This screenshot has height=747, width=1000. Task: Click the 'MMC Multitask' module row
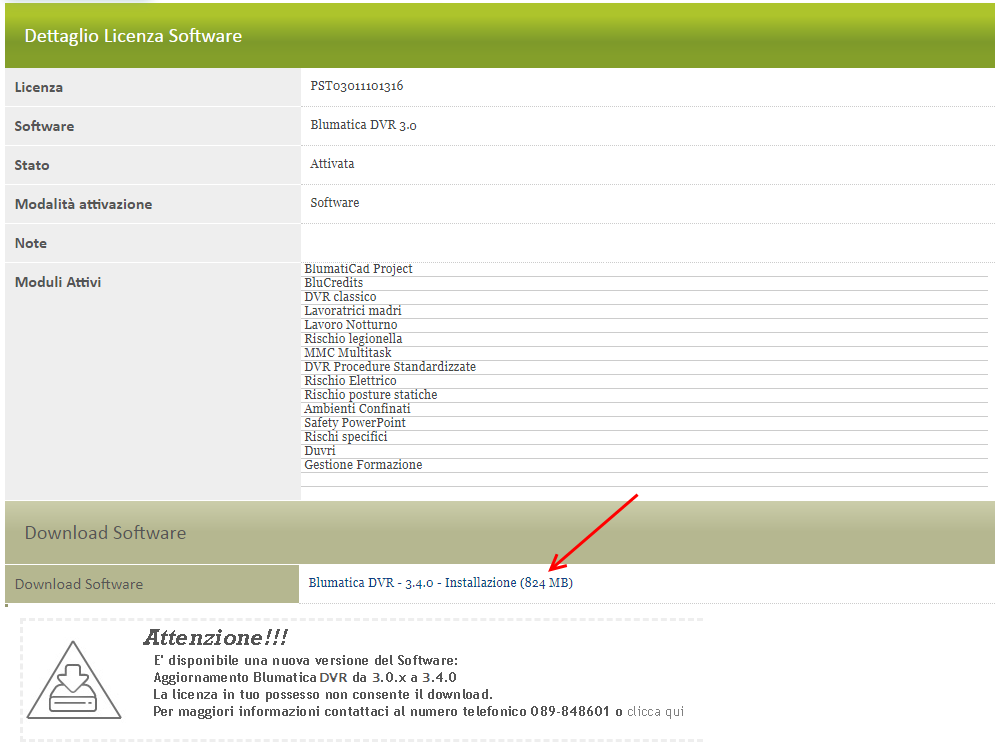click(348, 353)
